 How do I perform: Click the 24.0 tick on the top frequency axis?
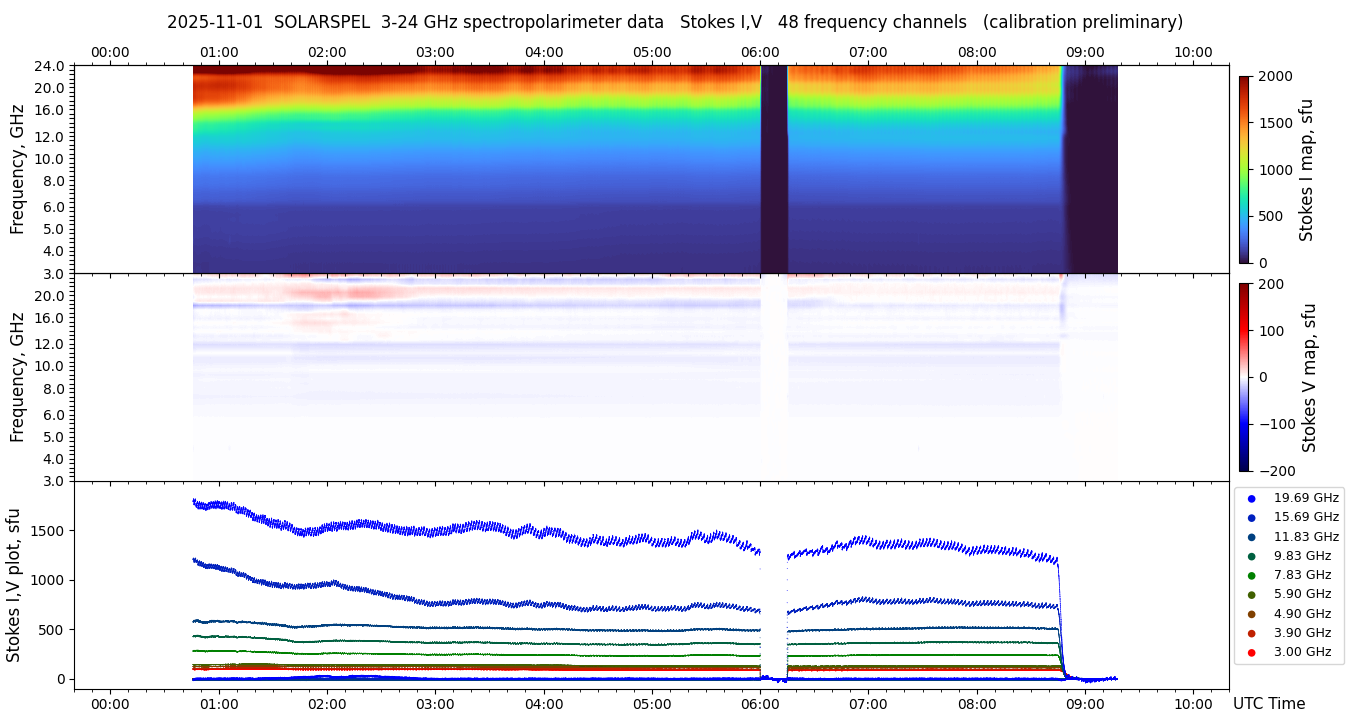click(50, 67)
